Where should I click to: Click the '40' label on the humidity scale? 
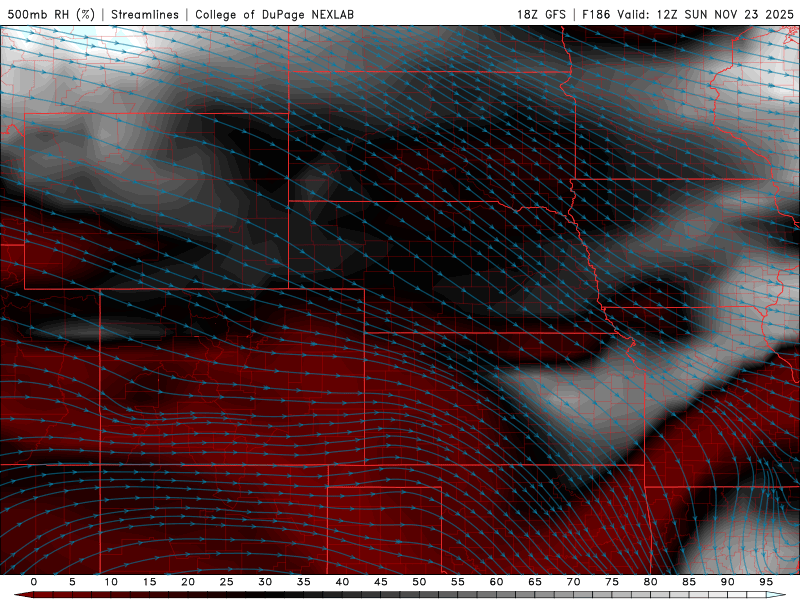coord(342,582)
